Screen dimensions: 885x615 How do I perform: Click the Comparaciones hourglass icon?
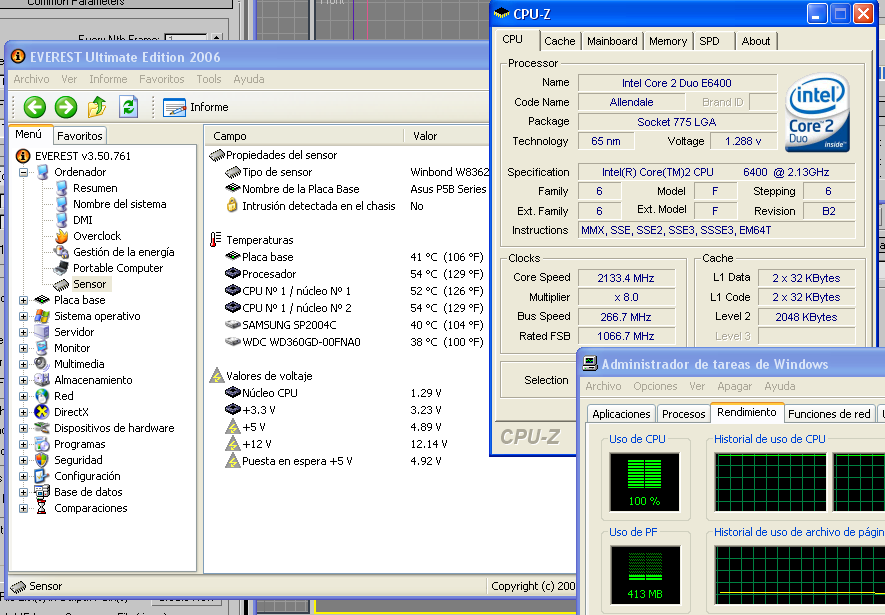[42, 508]
